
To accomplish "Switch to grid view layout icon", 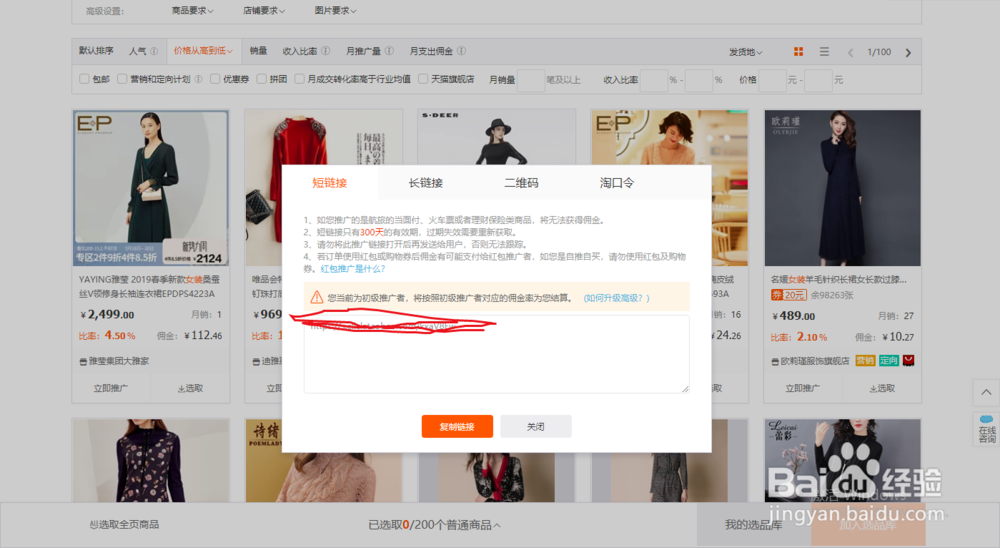I will (x=798, y=52).
